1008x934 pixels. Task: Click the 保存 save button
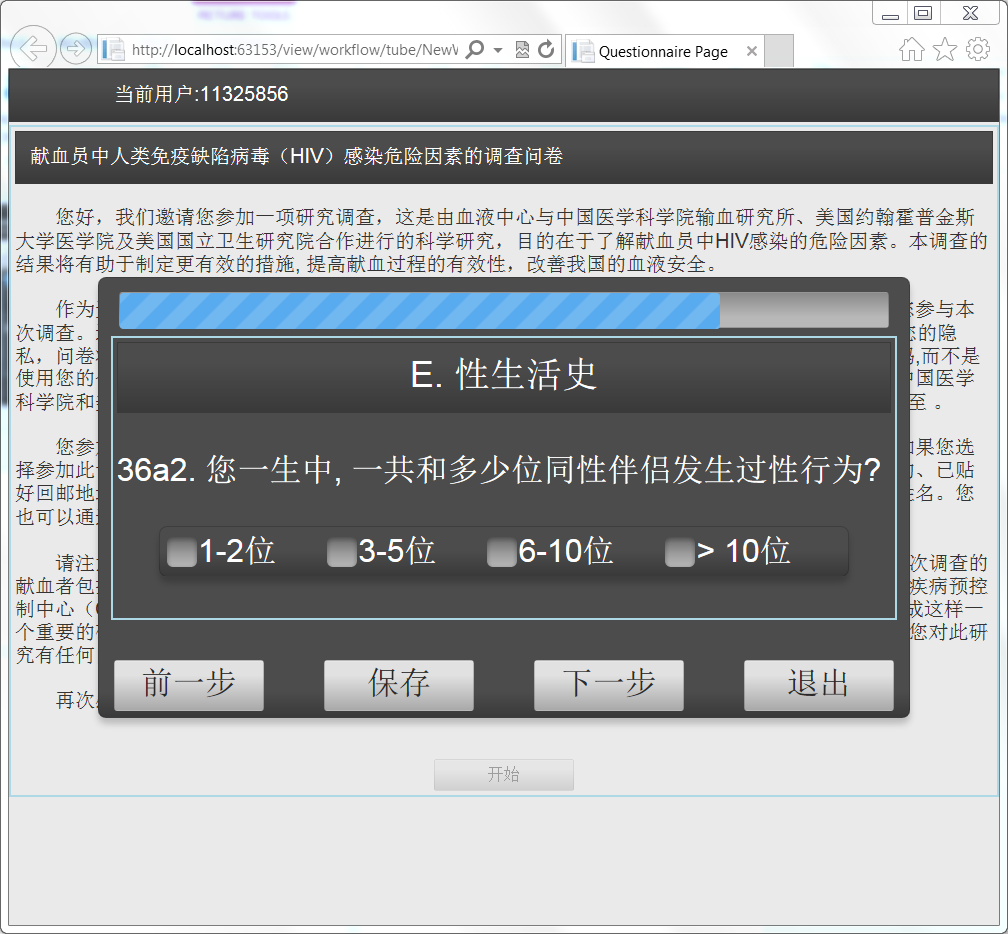point(399,685)
